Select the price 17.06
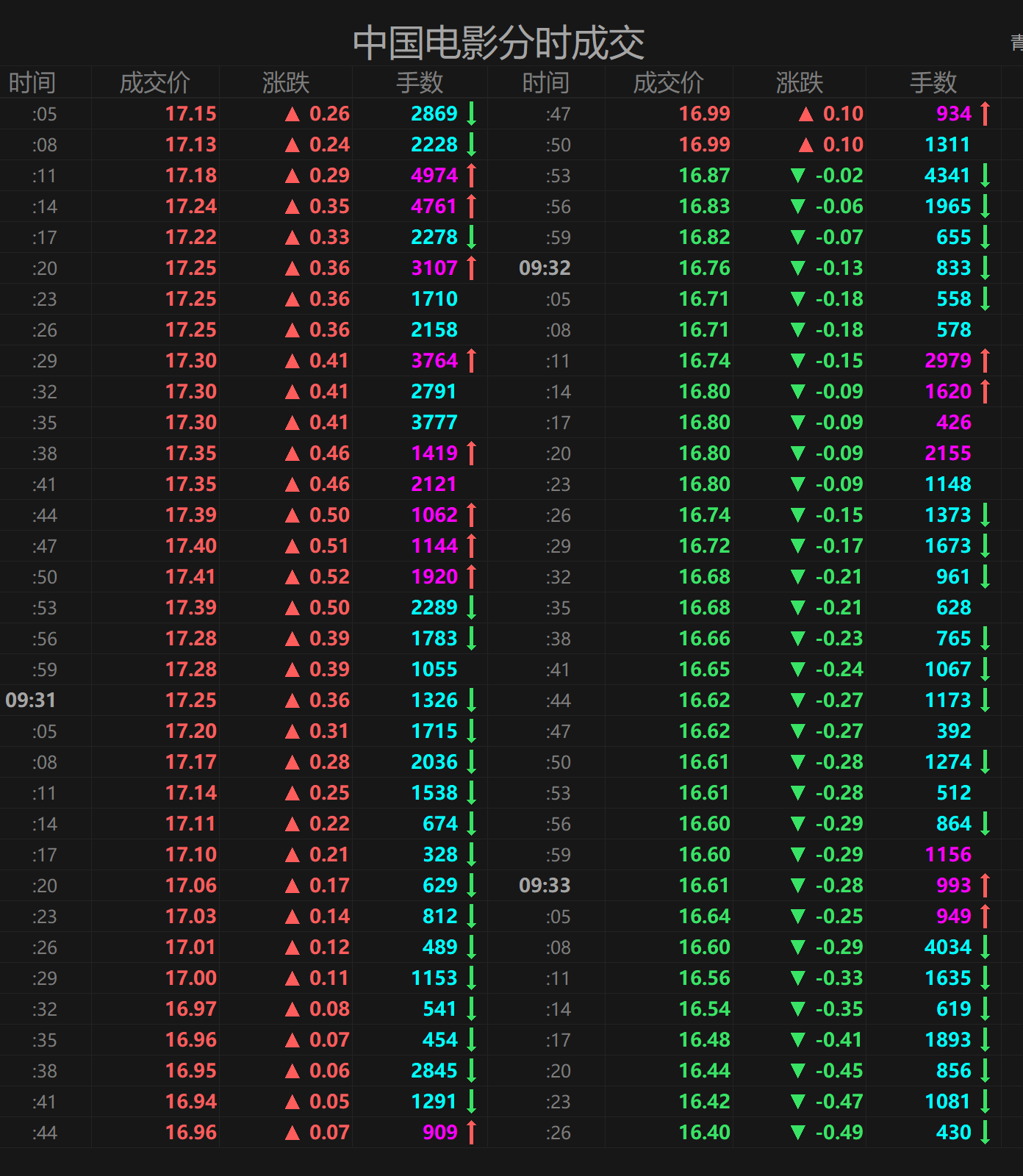 [191, 886]
